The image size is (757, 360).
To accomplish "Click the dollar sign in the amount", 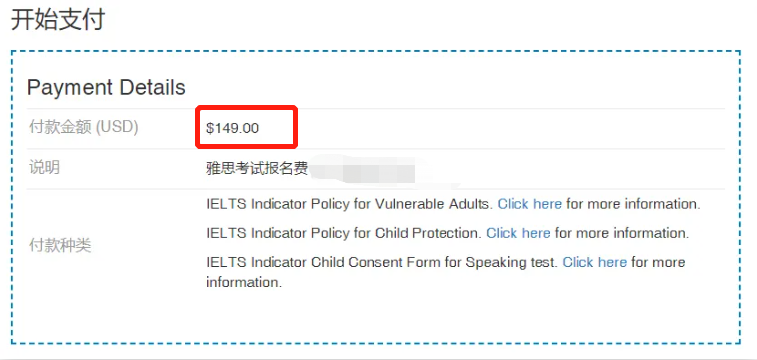I will [210, 128].
